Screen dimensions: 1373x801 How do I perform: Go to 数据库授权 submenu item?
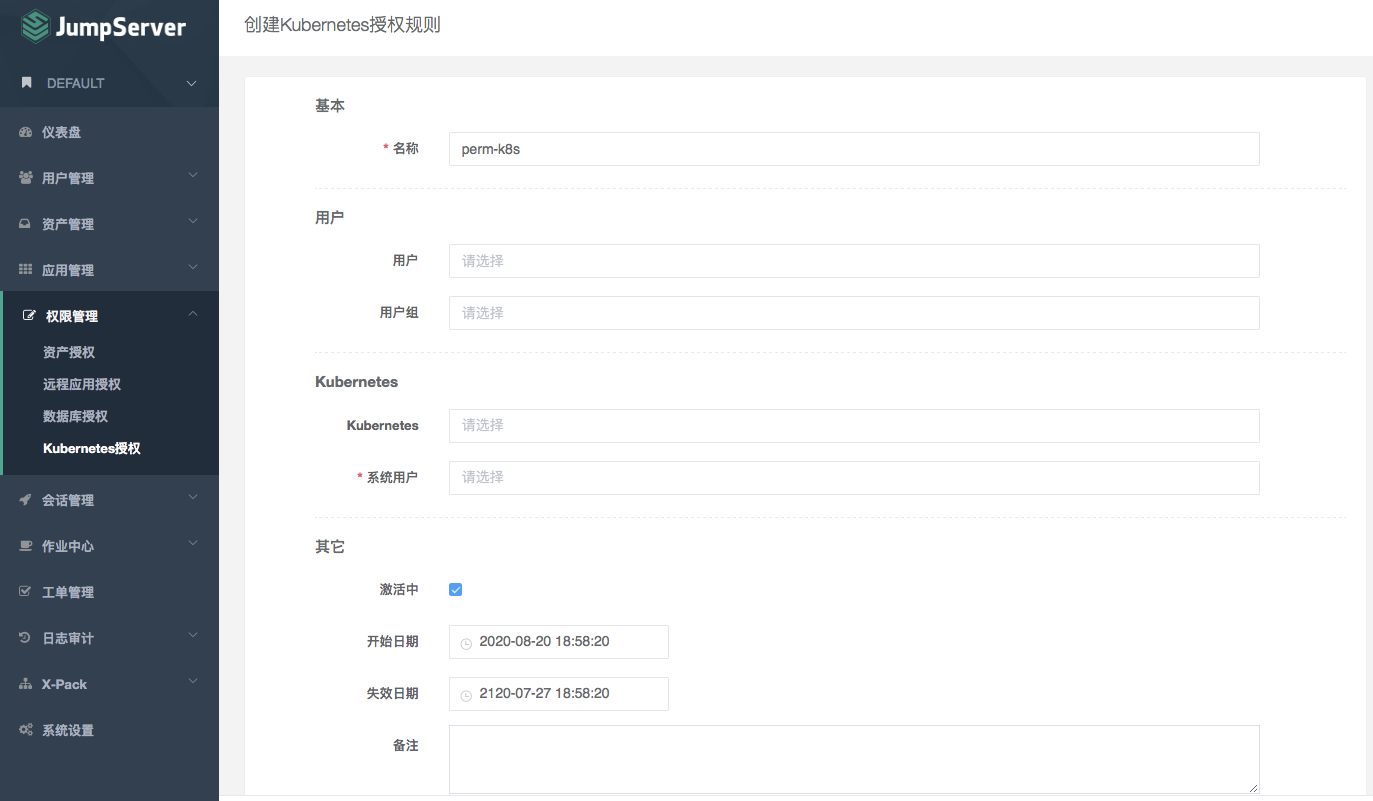(75, 416)
